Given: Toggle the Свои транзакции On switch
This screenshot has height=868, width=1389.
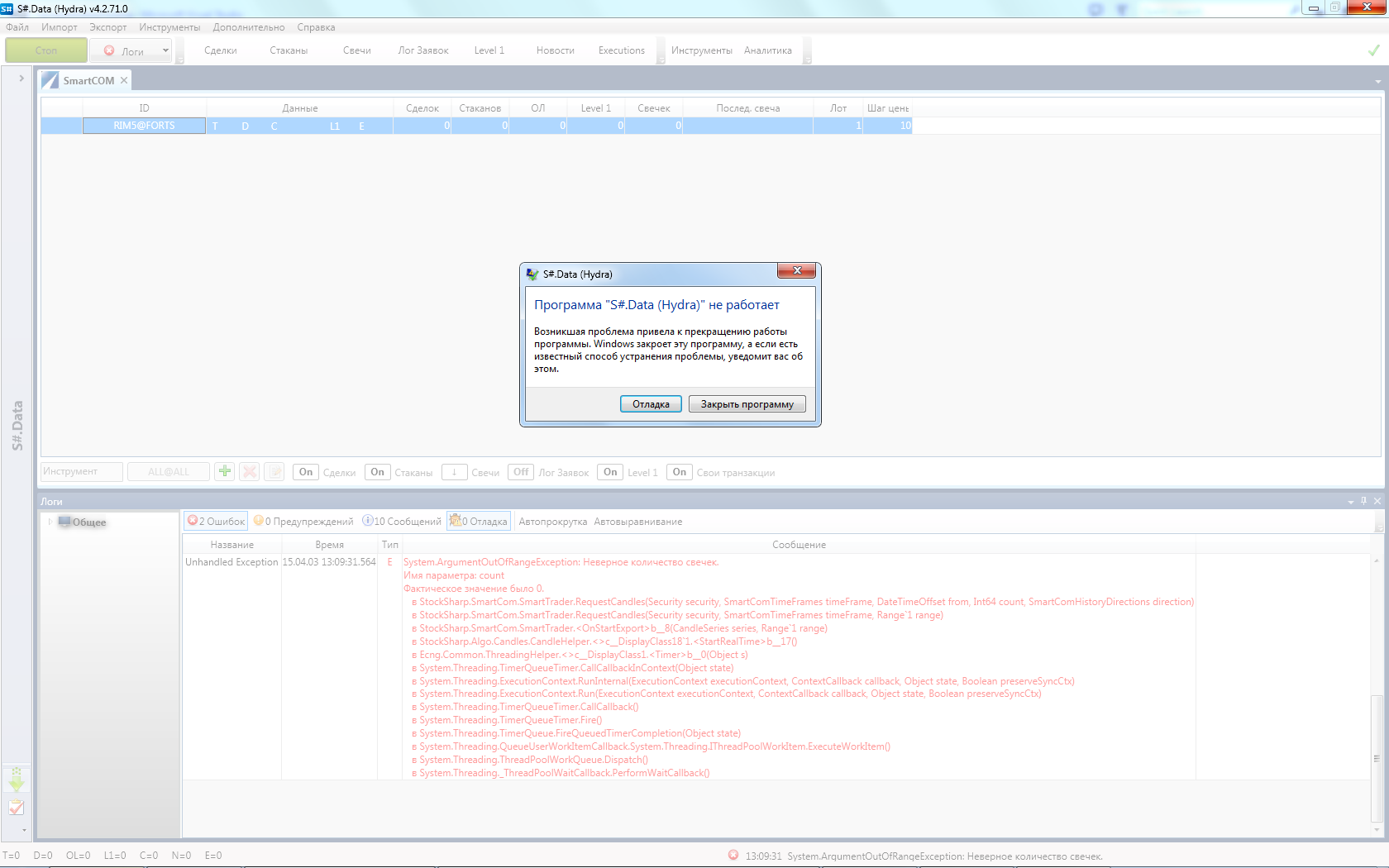Looking at the screenshot, I should click(x=680, y=472).
